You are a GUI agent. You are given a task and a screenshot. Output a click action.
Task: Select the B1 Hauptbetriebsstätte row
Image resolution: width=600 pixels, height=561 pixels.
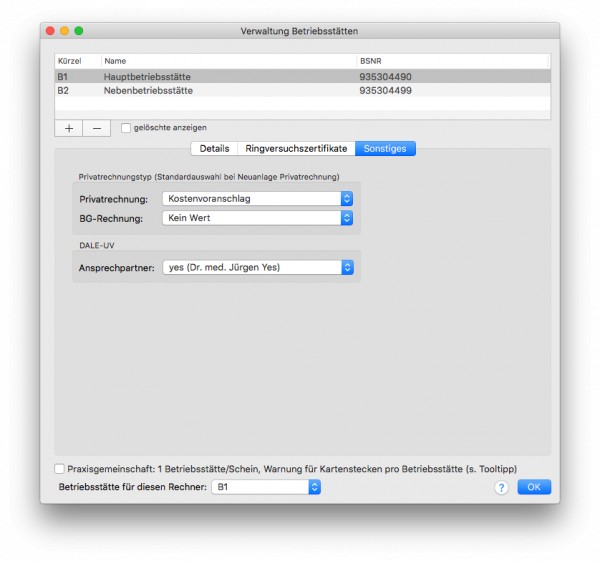click(x=302, y=77)
